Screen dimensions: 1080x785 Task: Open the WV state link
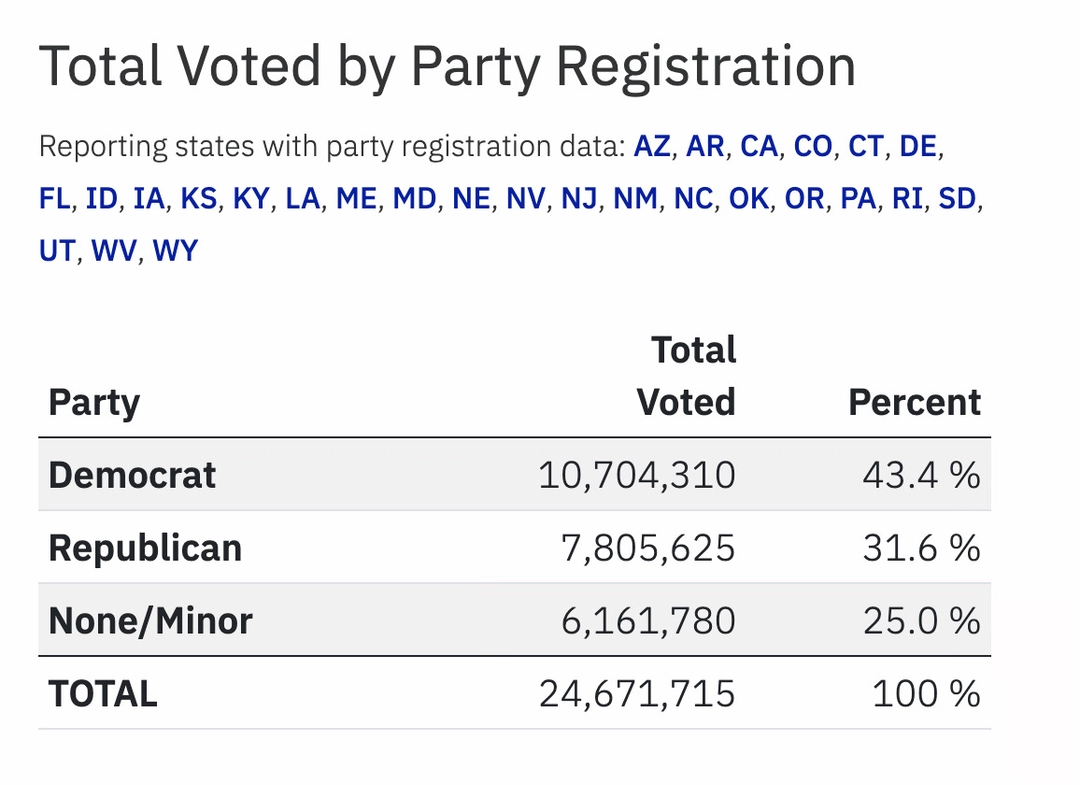(x=114, y=251)
